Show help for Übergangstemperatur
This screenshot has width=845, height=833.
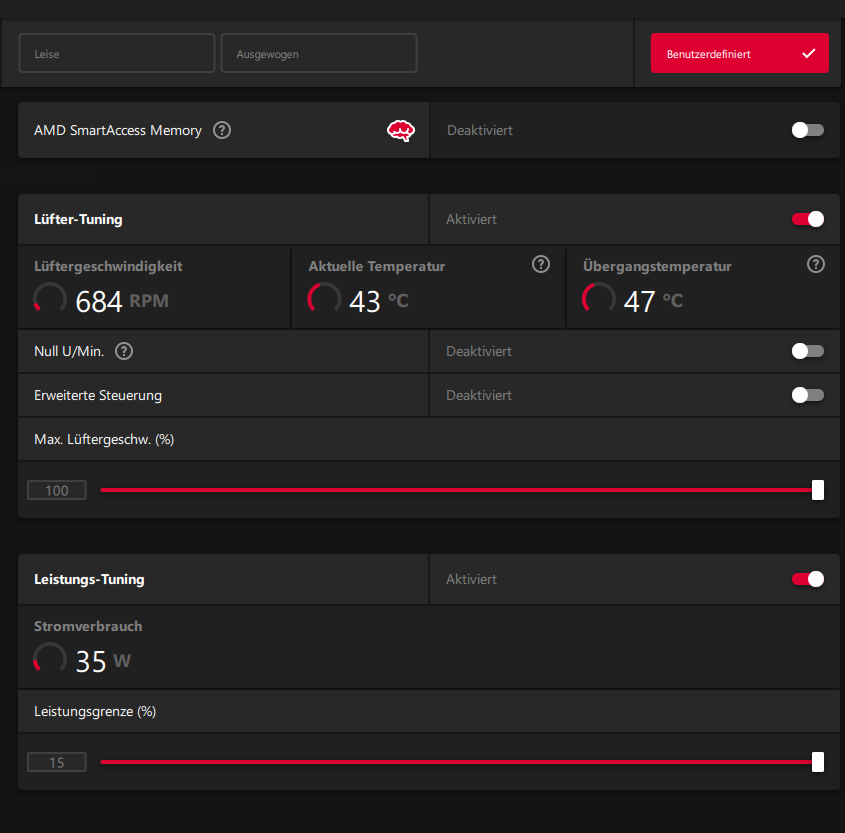point(815,265)
